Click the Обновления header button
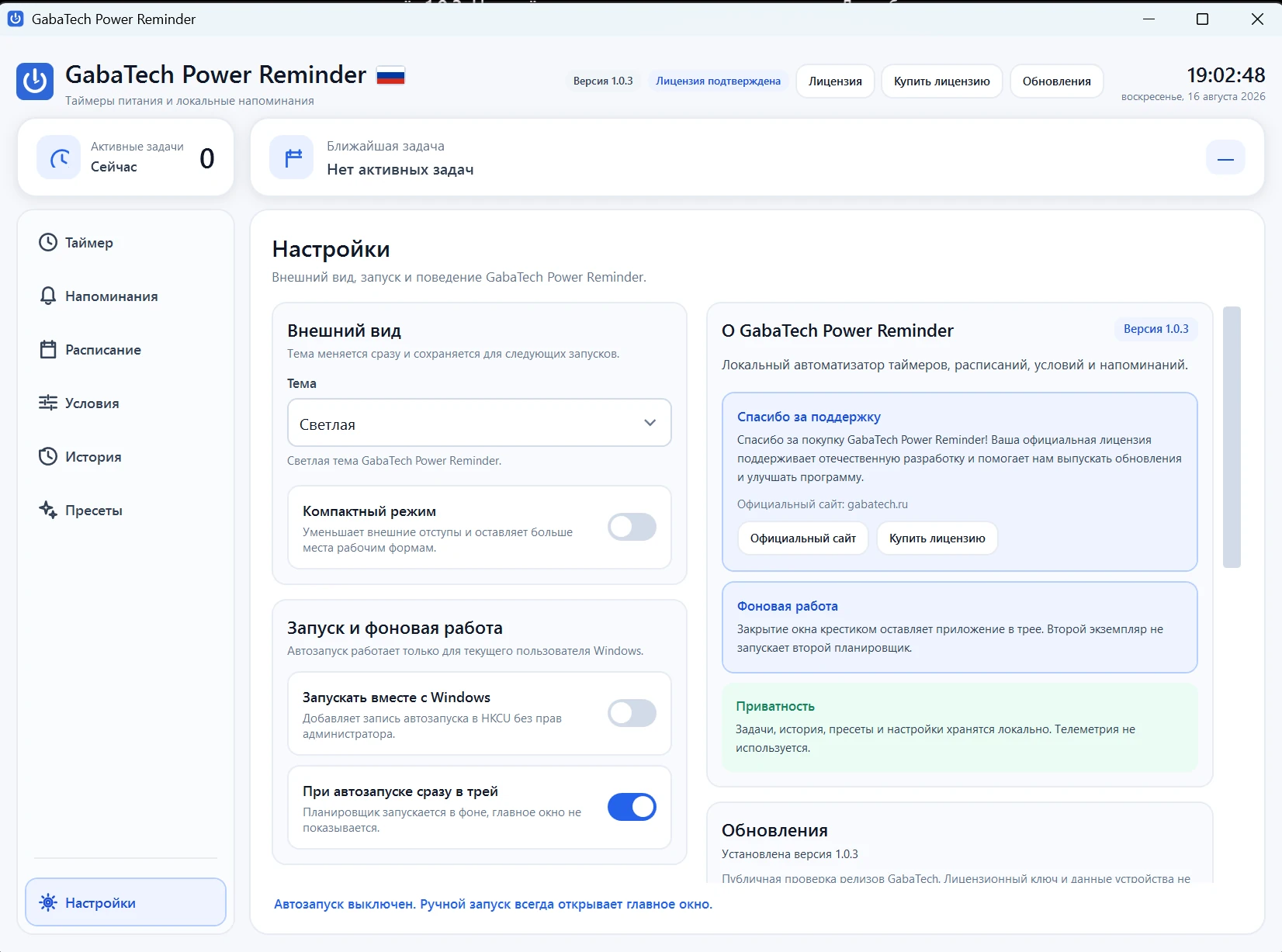The image size is (1282, 952). click(1056, 81)
